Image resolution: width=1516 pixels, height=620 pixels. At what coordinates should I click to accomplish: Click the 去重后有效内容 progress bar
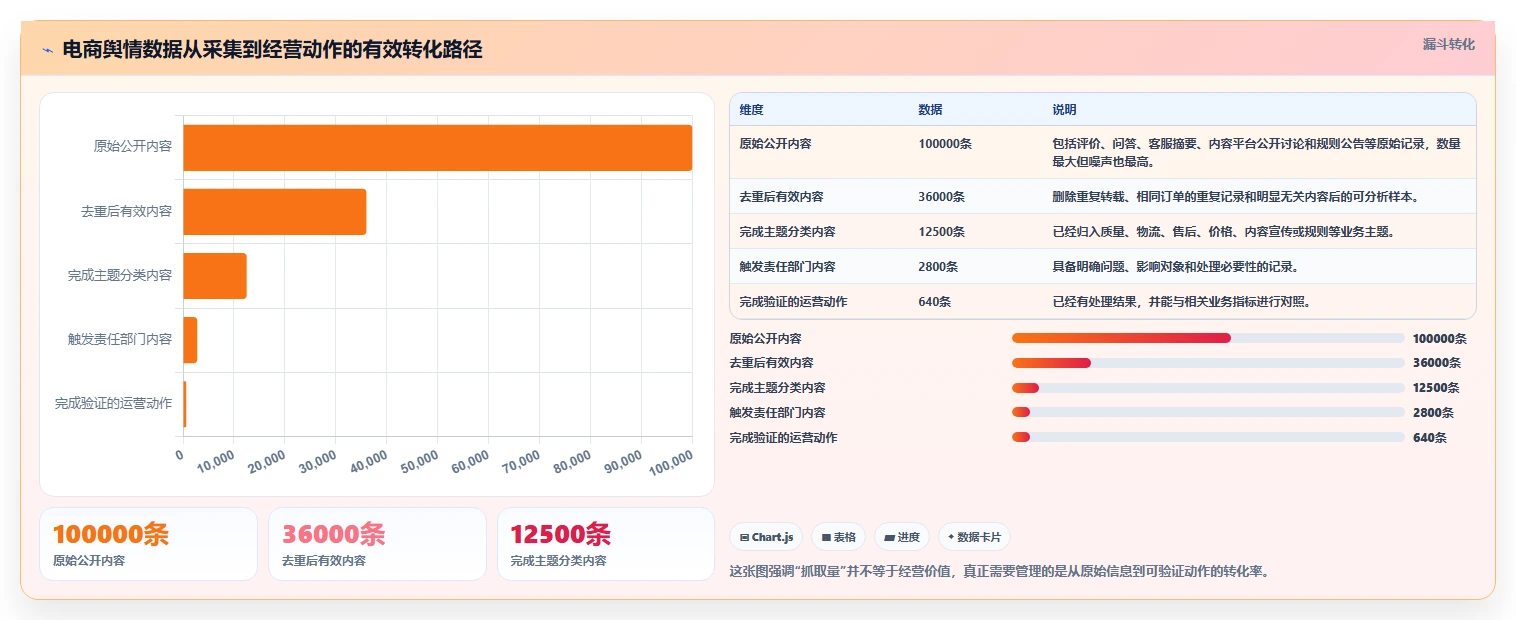click(x=1208, y=363)
